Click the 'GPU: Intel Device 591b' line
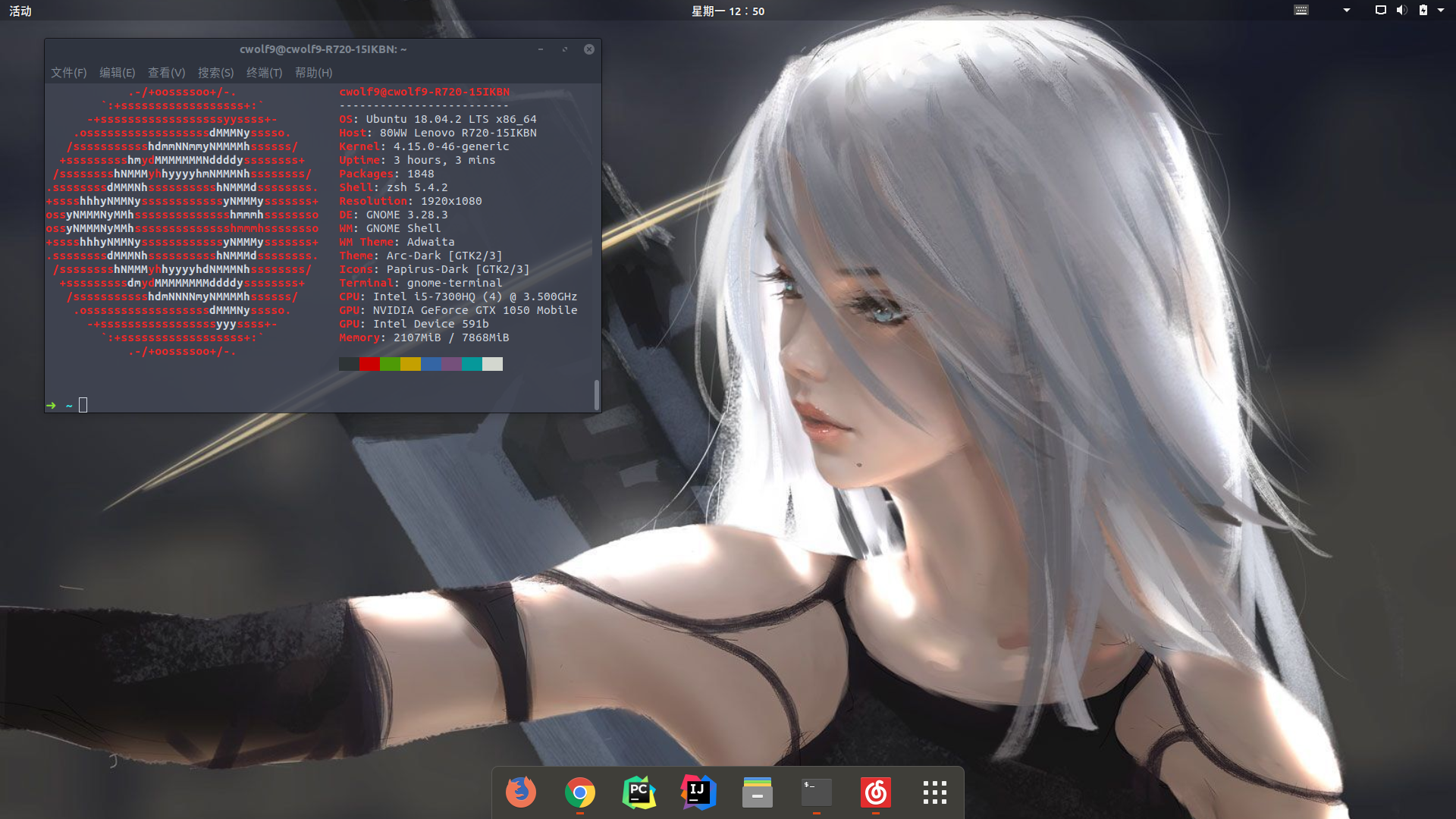1456x819 pixels. (x=414, y=324)
